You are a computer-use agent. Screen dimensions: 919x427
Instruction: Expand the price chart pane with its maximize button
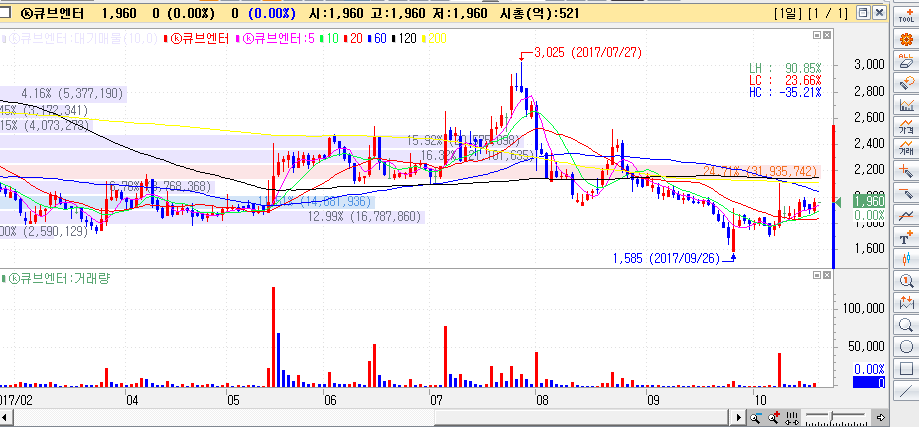[x=816, y=34]
